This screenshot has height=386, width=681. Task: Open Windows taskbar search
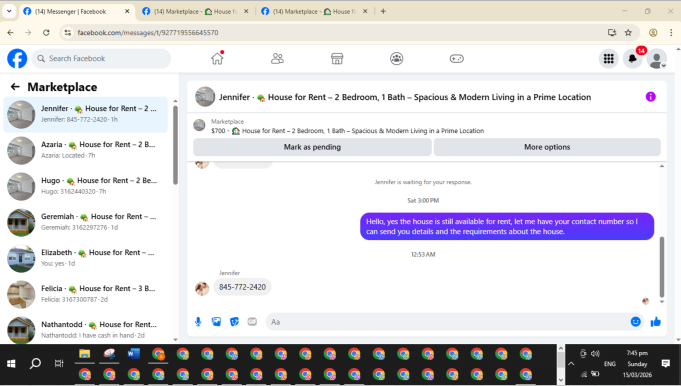(35, 363)
